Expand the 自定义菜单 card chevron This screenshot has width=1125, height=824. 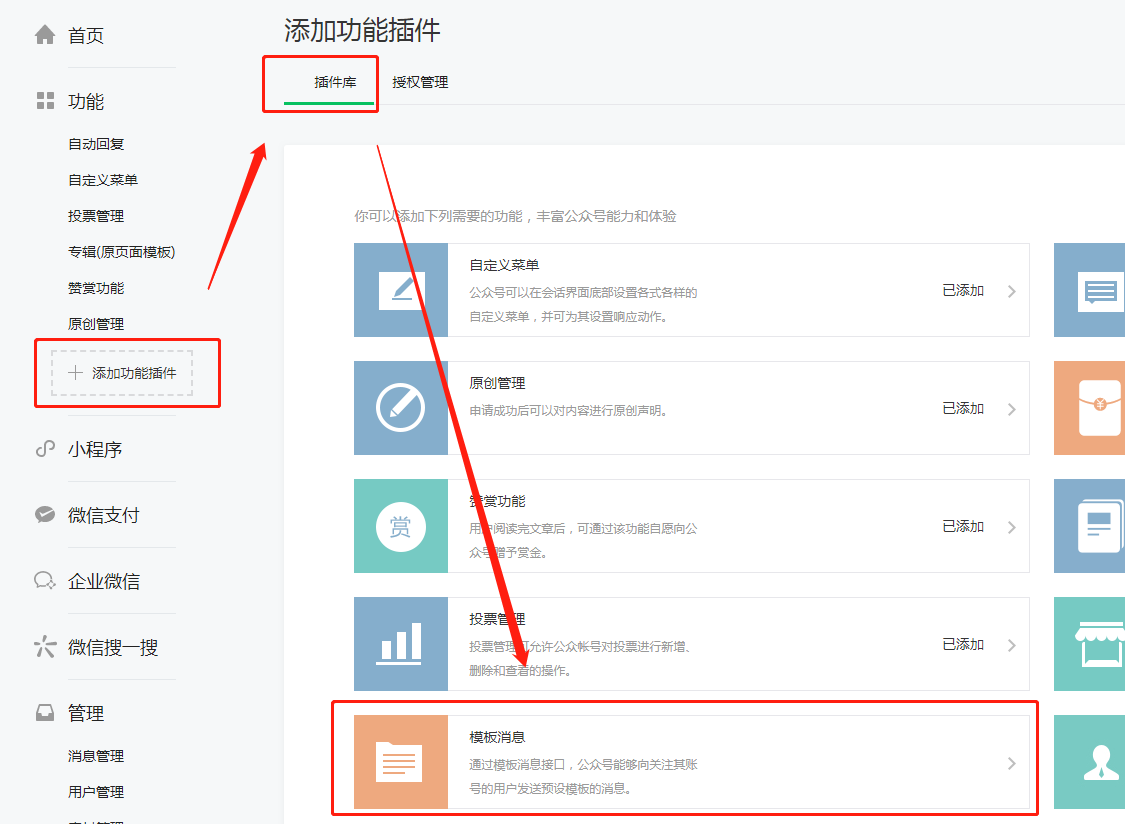pyautogui.click(x=1012, y=291)
